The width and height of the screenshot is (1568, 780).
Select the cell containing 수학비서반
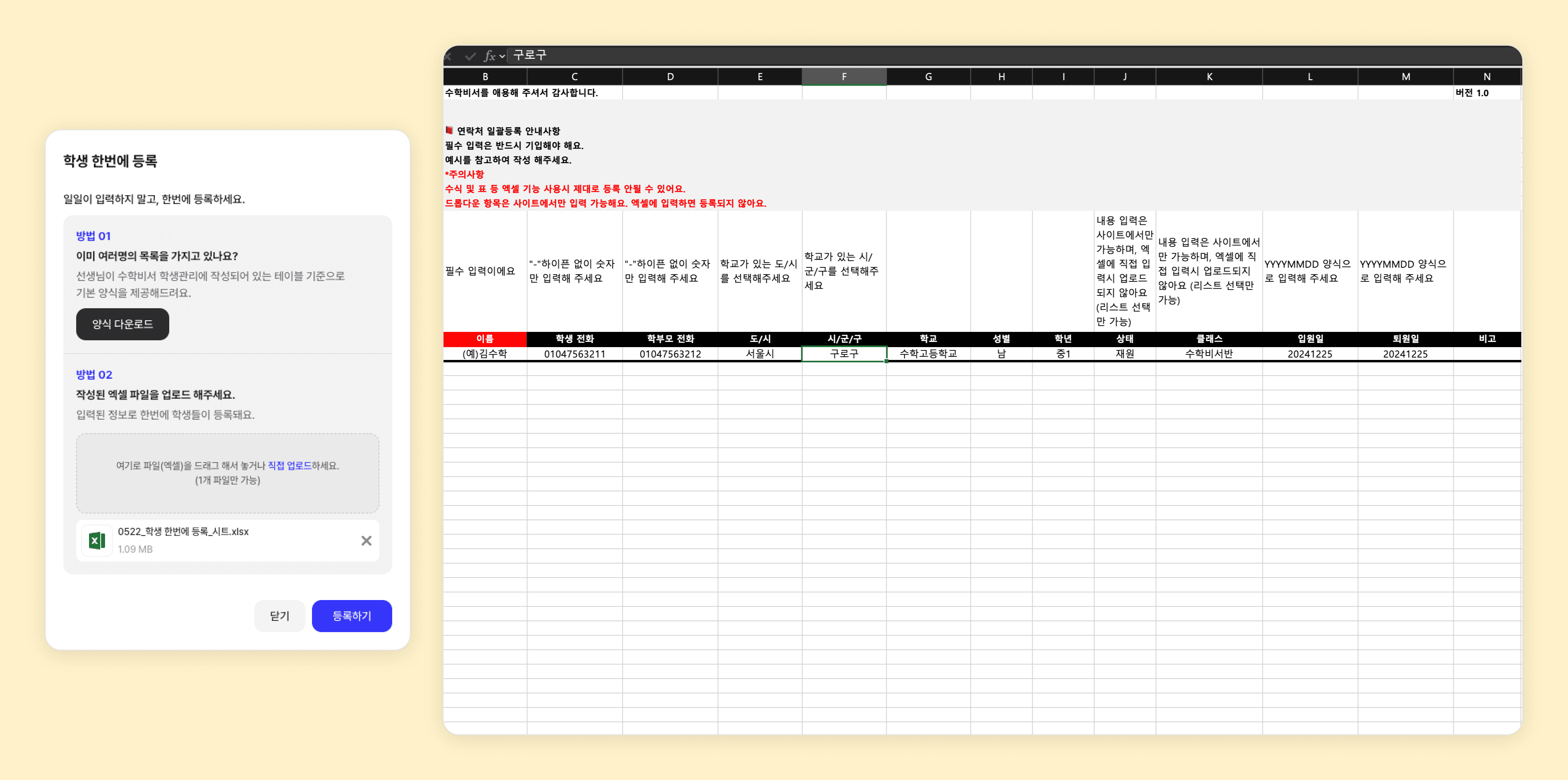pyautogui.click(x=1208, y=354)
